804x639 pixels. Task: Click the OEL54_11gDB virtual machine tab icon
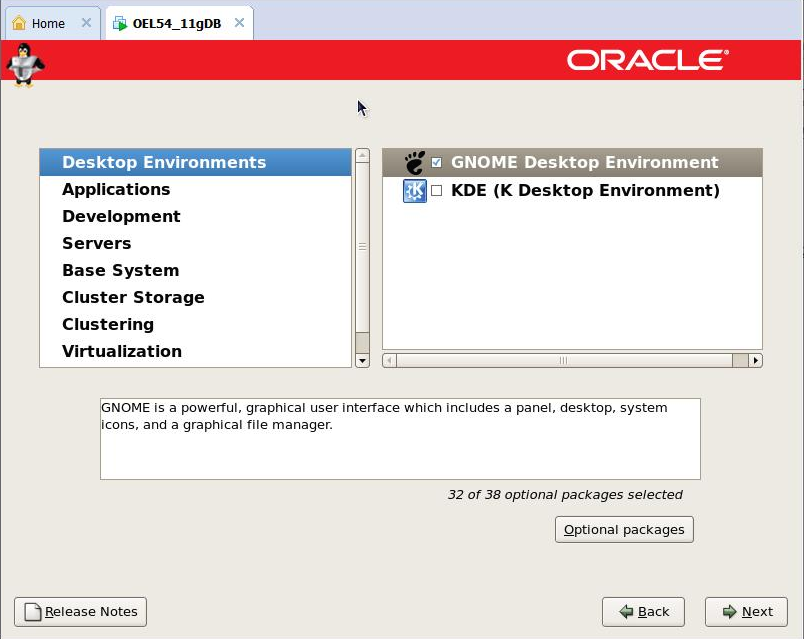tap(120, 24)
